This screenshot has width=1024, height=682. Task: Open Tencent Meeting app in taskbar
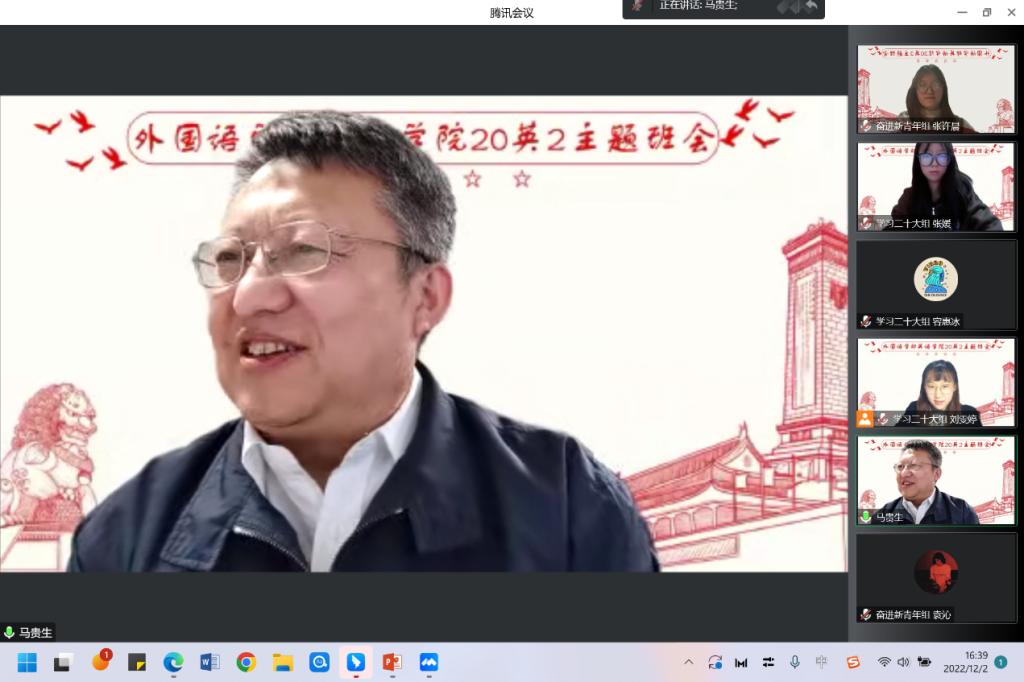pyautogui.click(x=429, y=662)
